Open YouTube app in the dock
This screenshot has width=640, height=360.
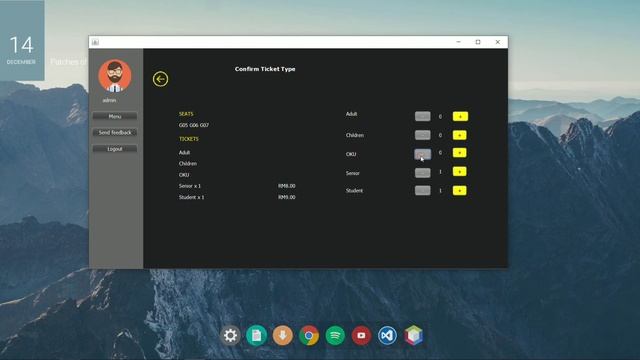(361, 336)
